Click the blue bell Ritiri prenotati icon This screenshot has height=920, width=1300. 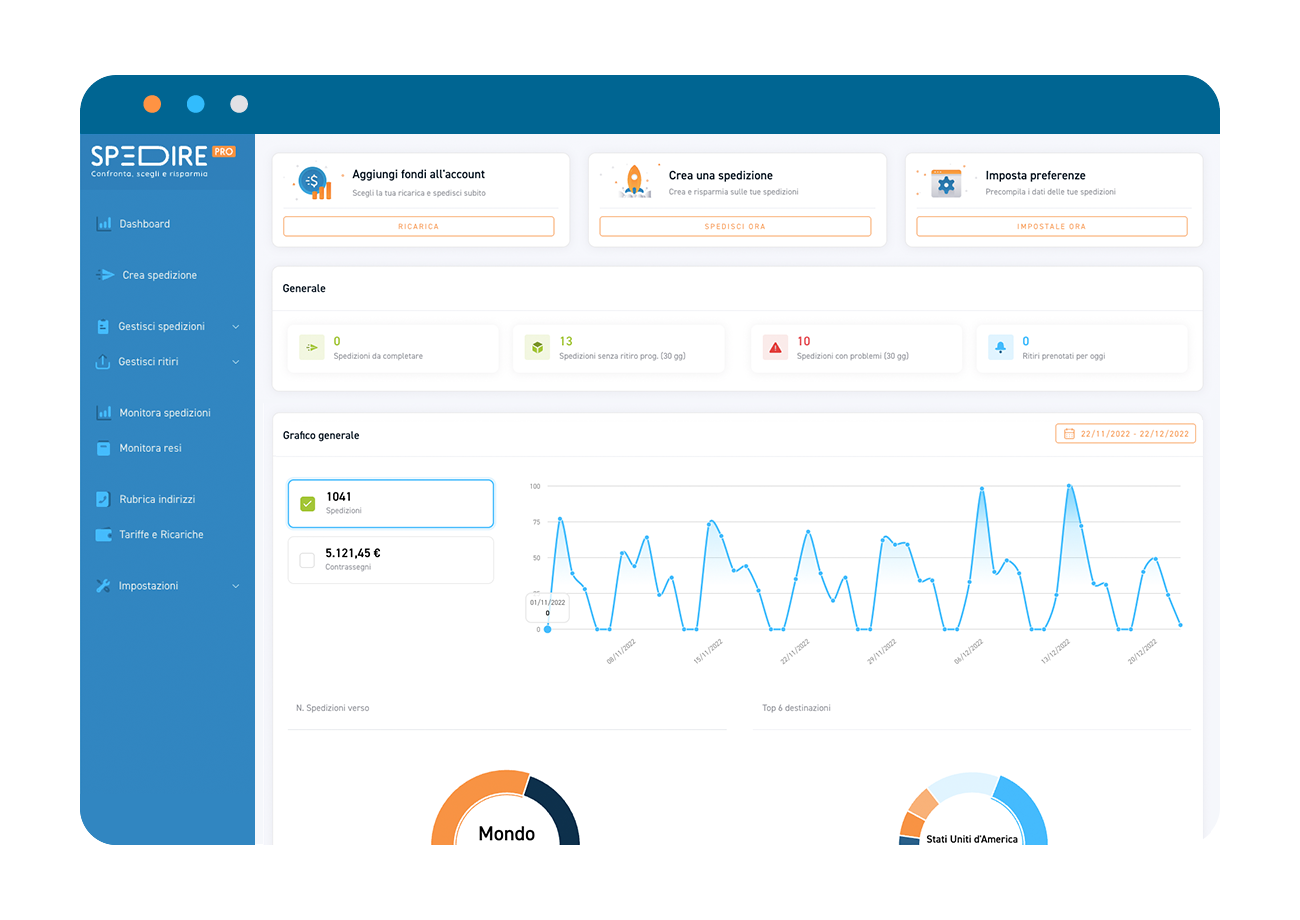(x=1001, y=347)
